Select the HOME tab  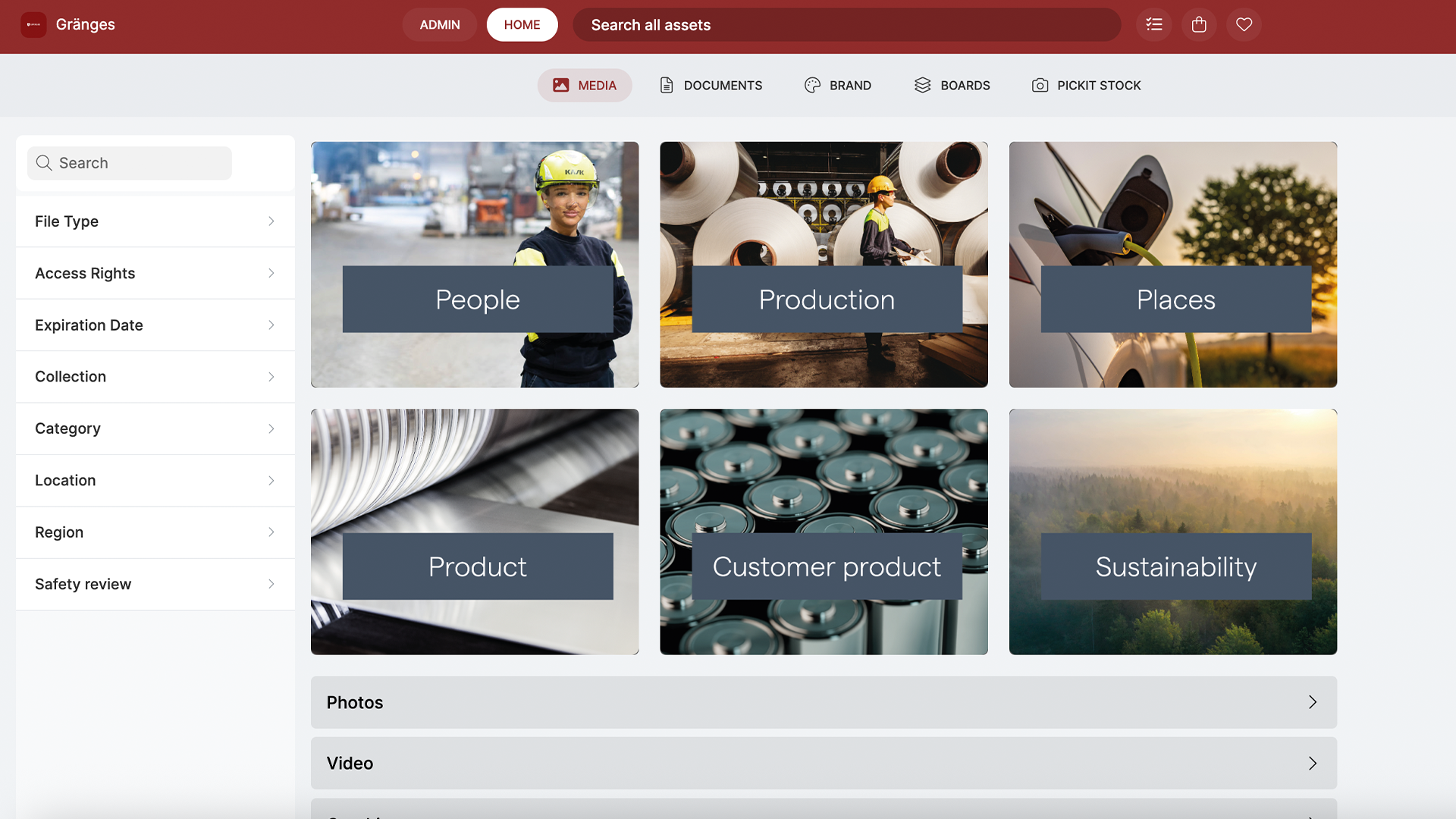[x=522, y=24]
